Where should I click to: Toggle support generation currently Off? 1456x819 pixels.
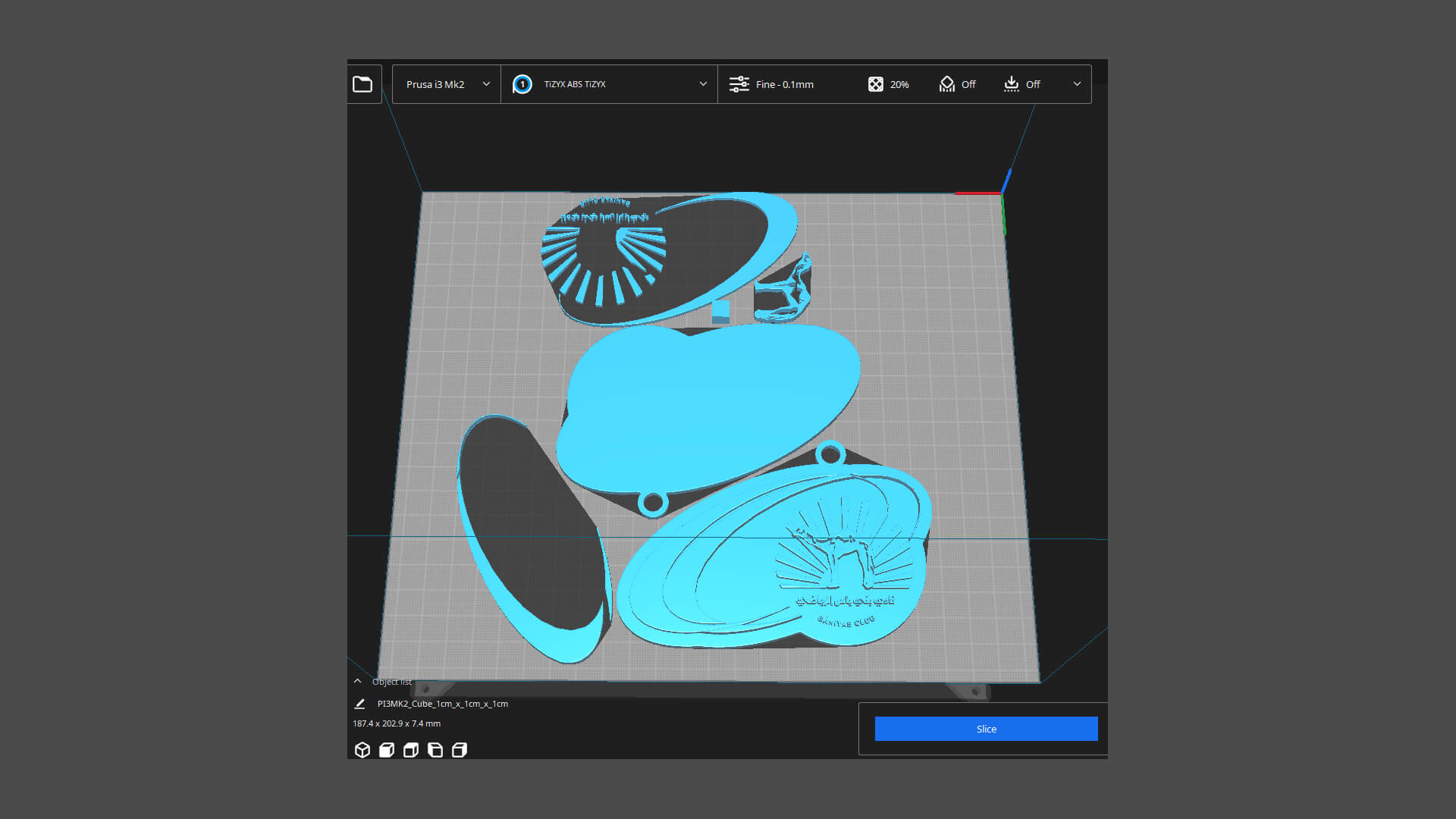pyautogui.click(x=957, y=84)
